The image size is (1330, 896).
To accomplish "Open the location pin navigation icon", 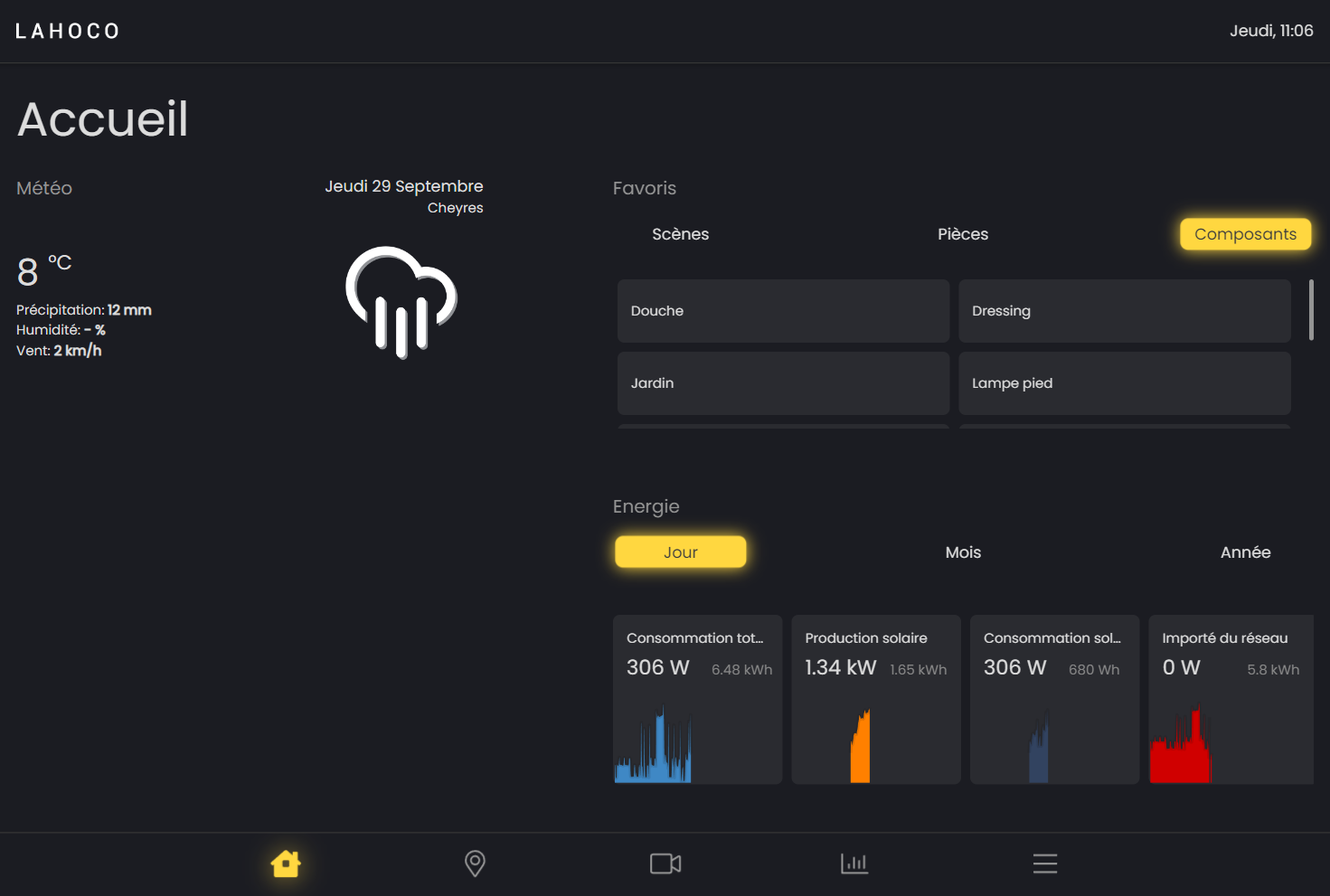I will point(475,863).
